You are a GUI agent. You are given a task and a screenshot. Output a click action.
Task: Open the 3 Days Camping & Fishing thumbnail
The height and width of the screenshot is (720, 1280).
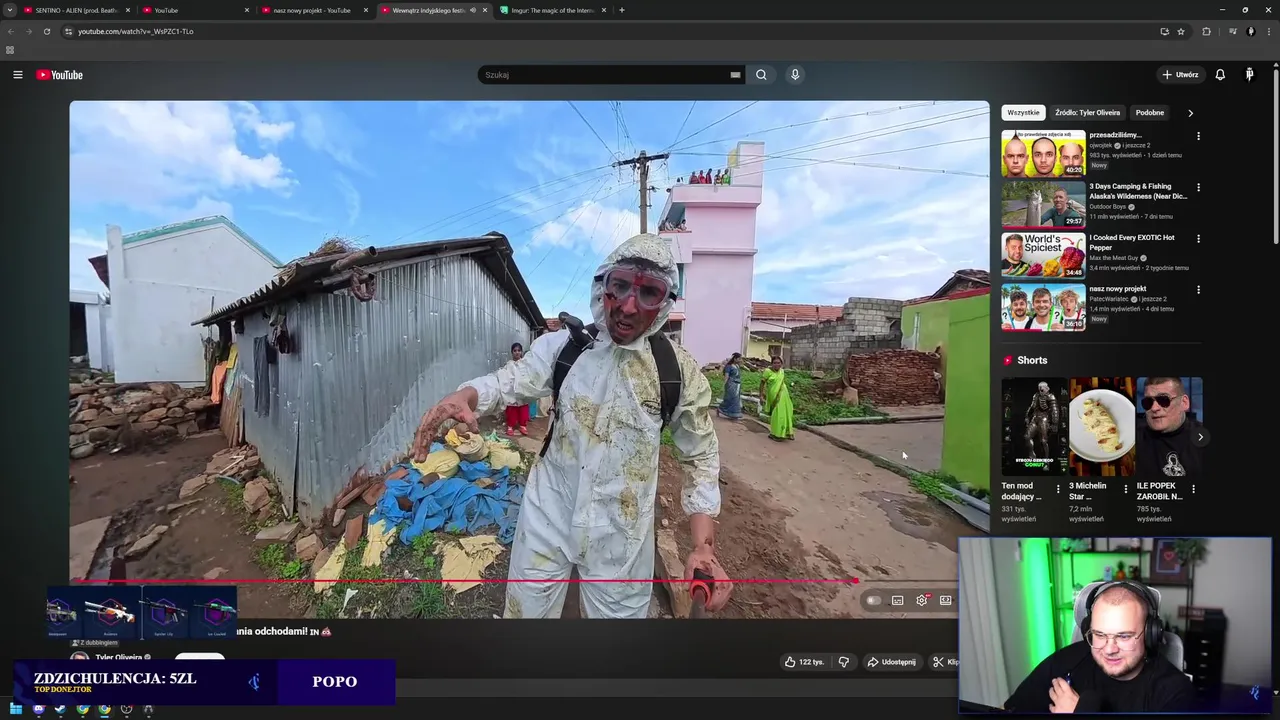[1043, 204]
